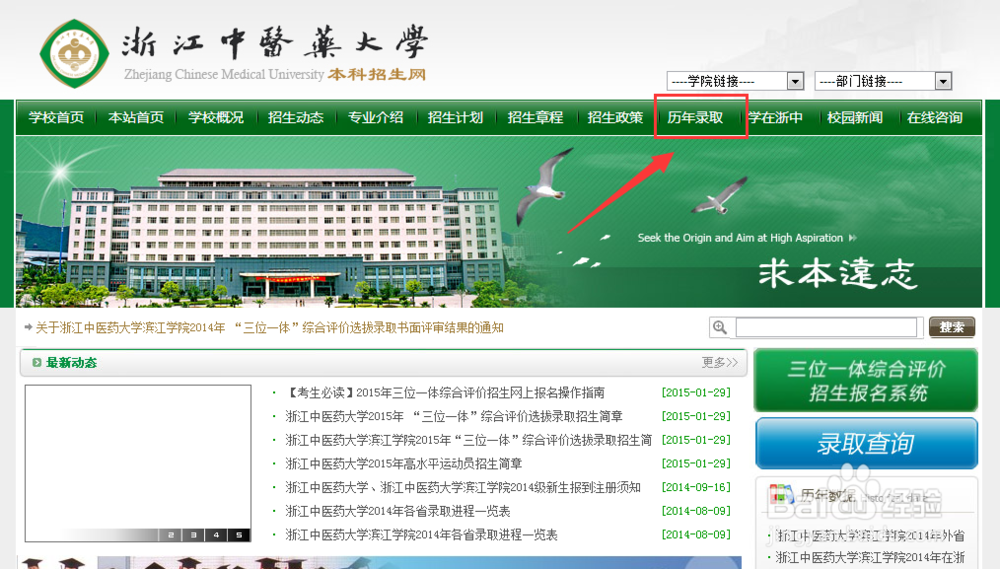Open 浙江中医药大学2015年三位一体招生简章 link
This screenshot has width=1000, height=569.
pos(454,417)
